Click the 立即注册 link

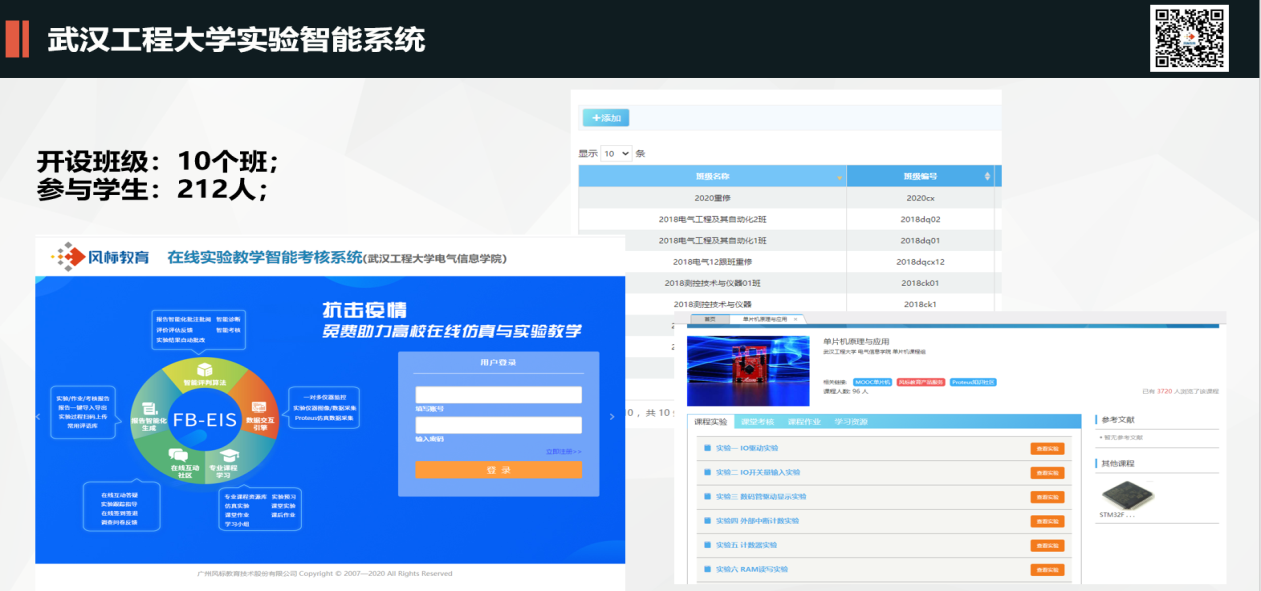pyautogui.click(x=563, y=451)
